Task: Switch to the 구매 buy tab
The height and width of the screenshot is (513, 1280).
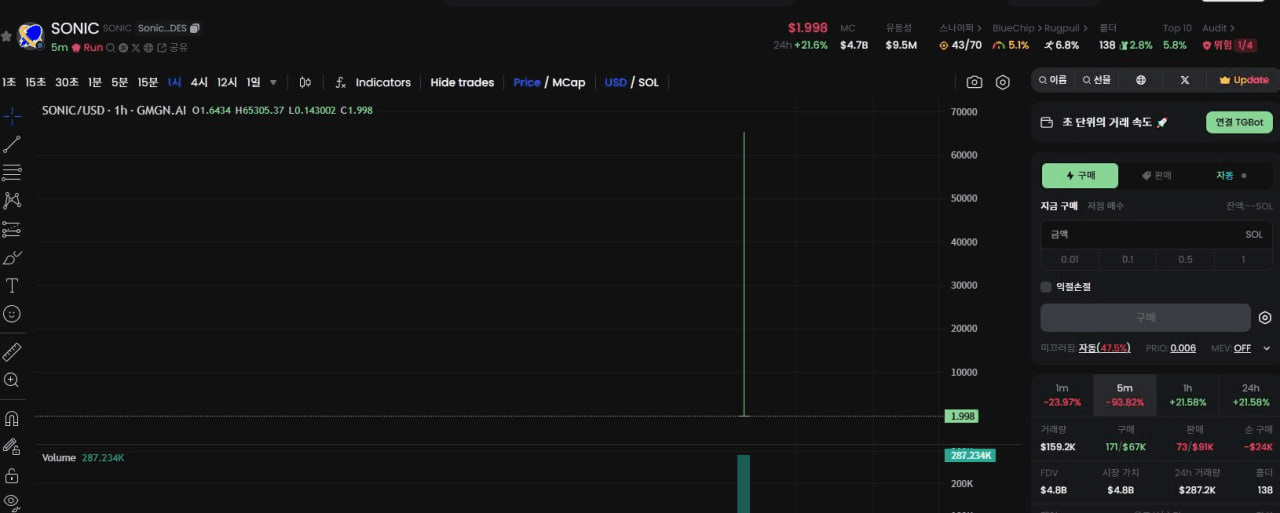Action: [1080, 175]
